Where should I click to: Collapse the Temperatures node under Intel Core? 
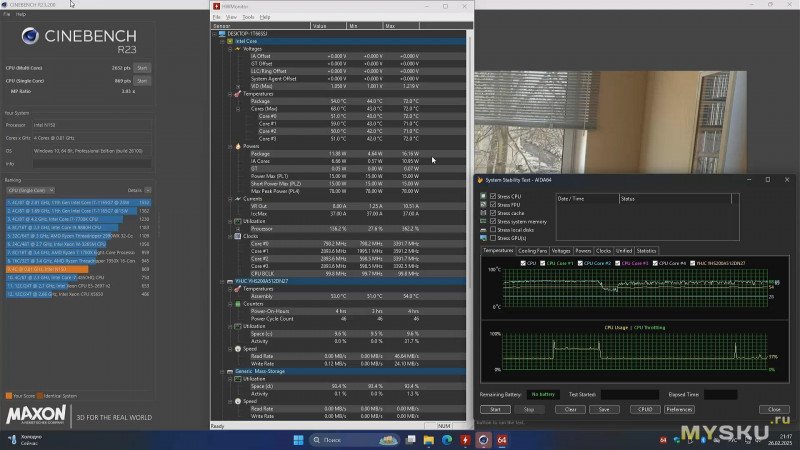pos(230,94)
